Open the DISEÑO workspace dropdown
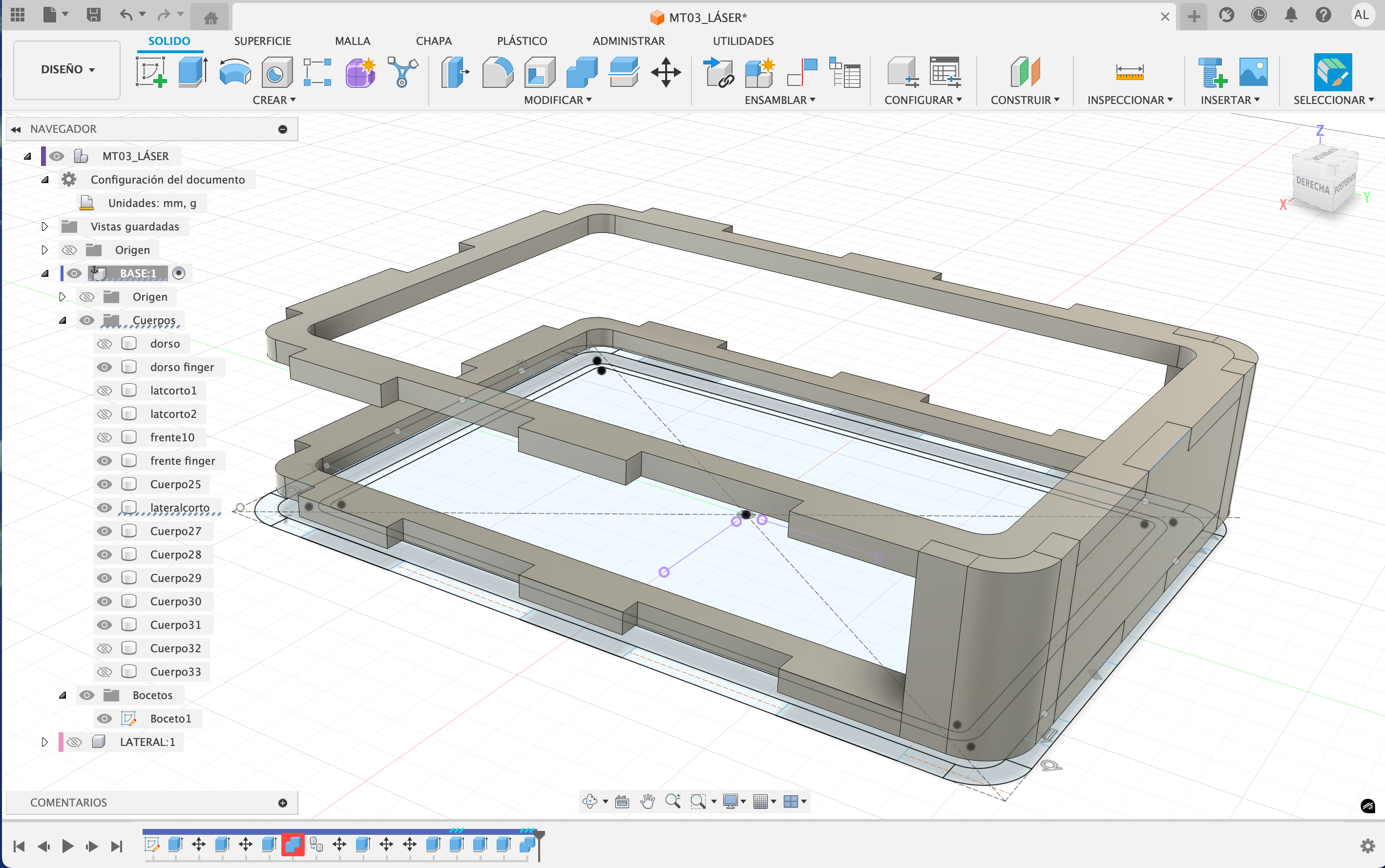Viewport: 1385px width, 868px height. coord(67,69)
